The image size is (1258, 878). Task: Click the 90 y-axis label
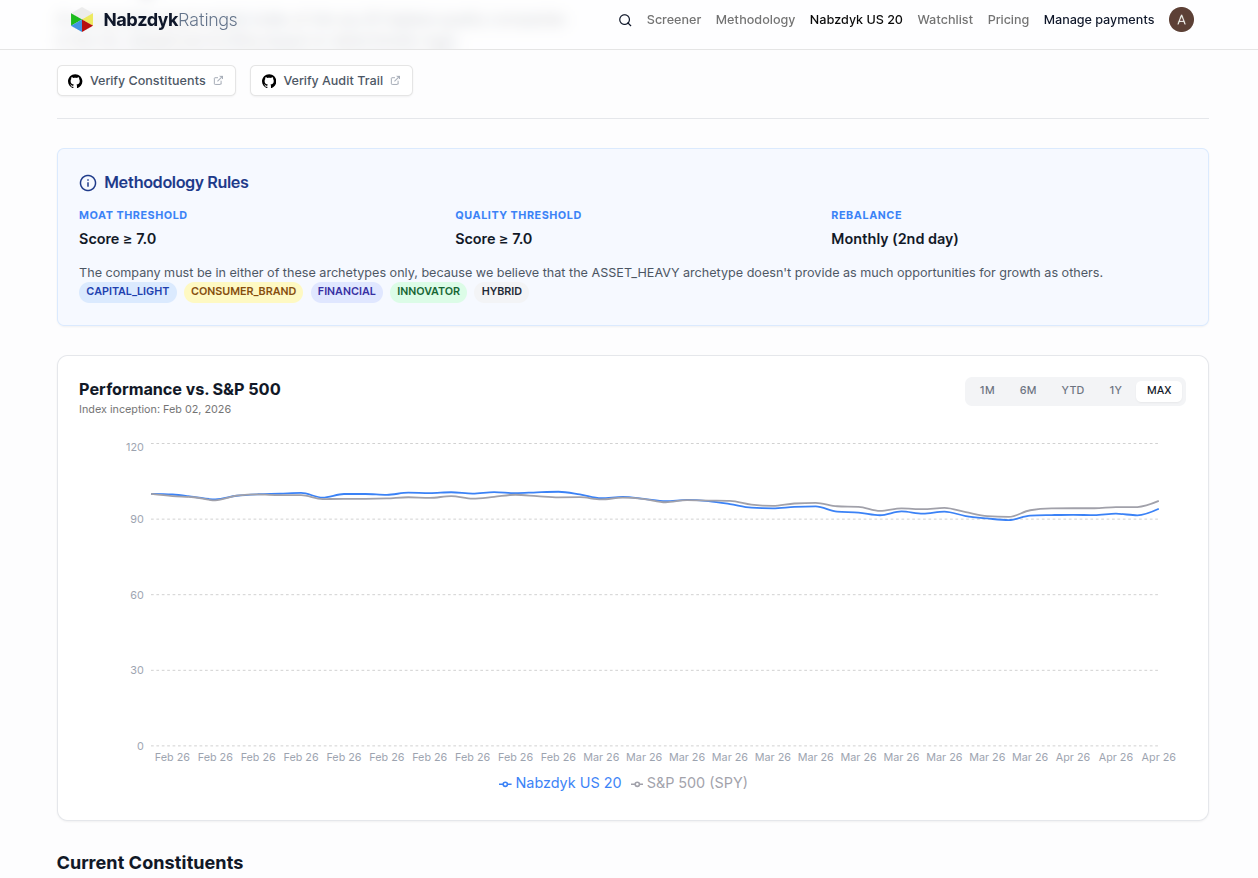tap(137, 519)
